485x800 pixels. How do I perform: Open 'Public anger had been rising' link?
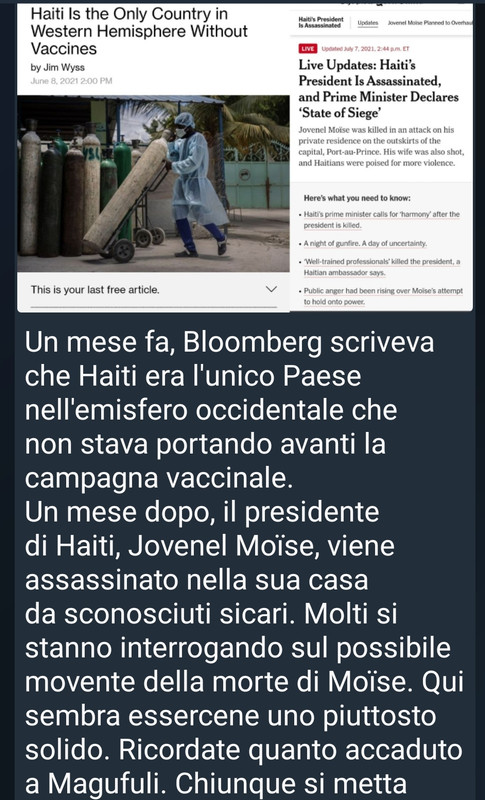[x=383, y=296]
